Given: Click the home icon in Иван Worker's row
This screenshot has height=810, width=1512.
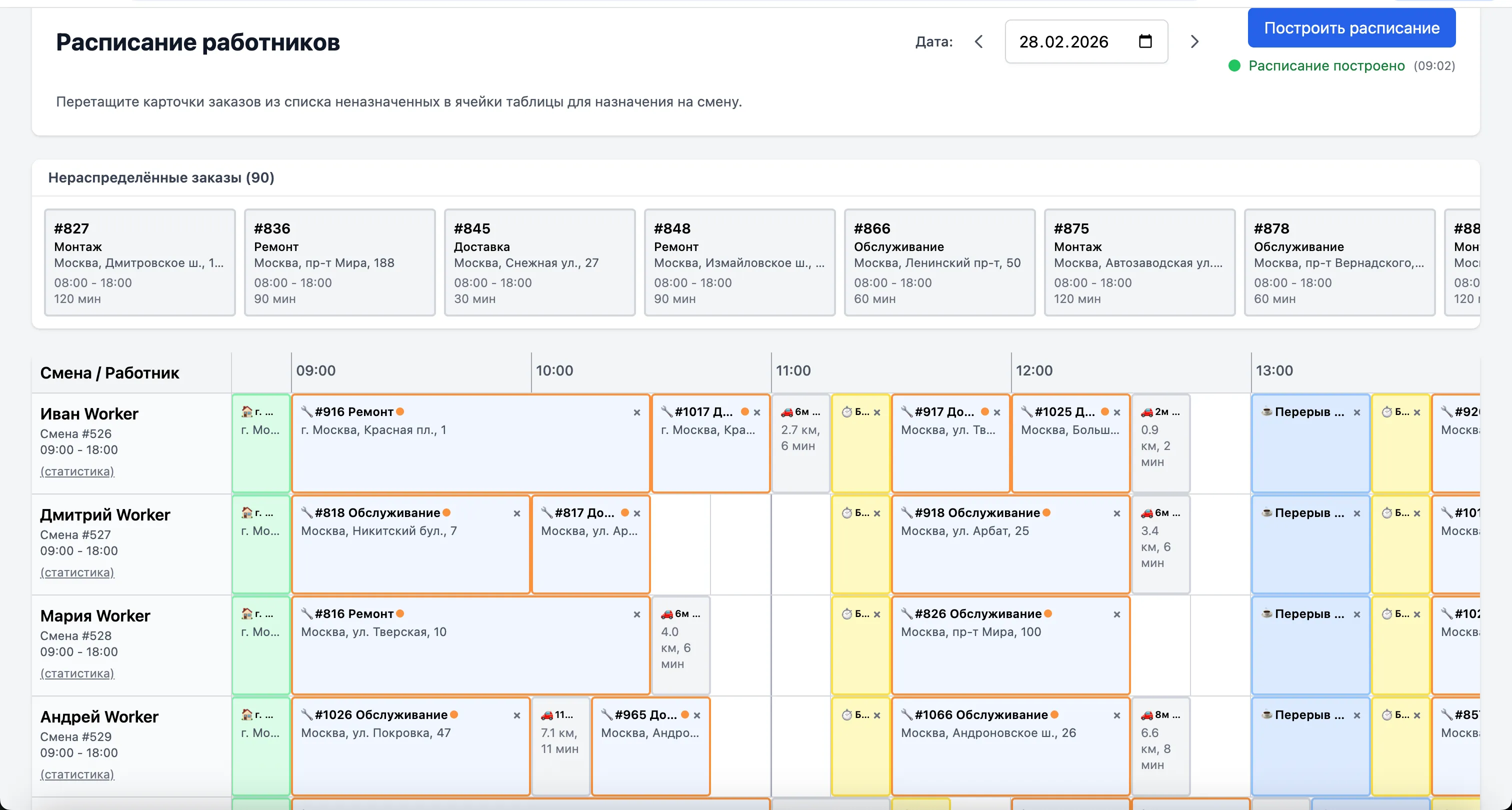Looking at the screenshot, I should tap(247, 411).
